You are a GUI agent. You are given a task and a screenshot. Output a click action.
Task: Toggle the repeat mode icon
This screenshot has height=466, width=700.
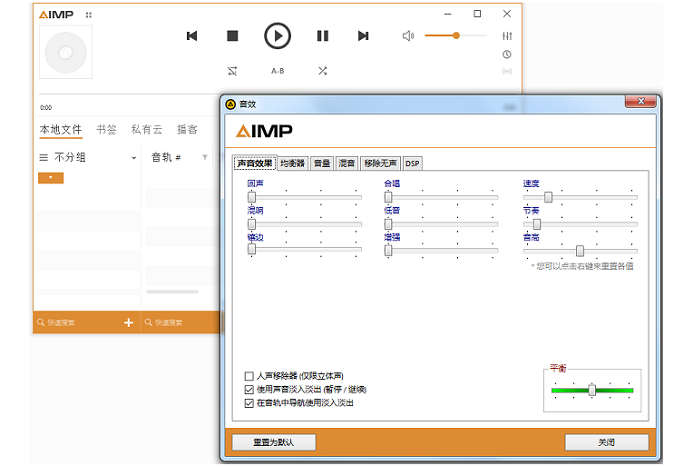[232, 71]
